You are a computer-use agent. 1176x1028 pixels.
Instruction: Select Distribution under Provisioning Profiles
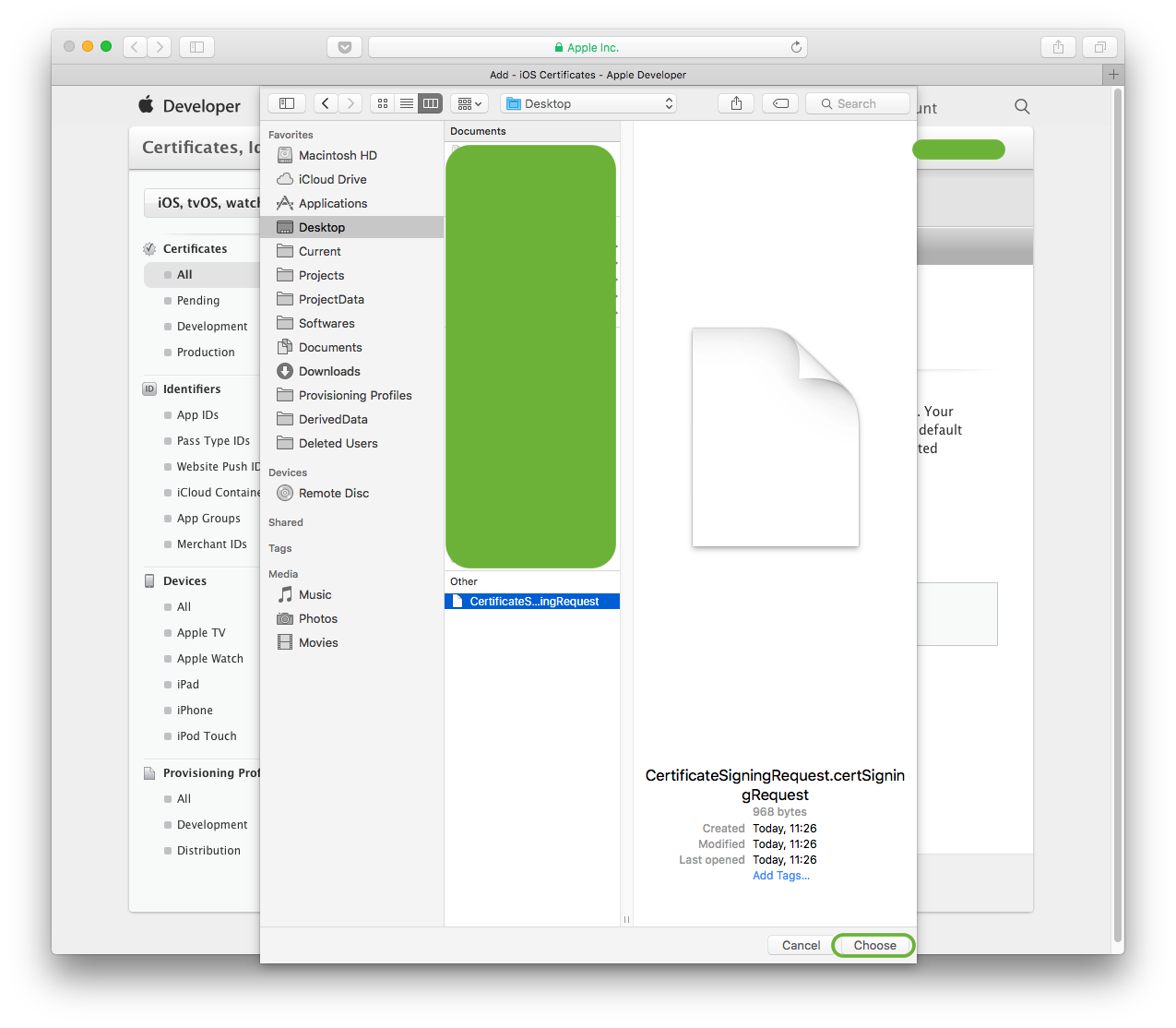point(208,850)
